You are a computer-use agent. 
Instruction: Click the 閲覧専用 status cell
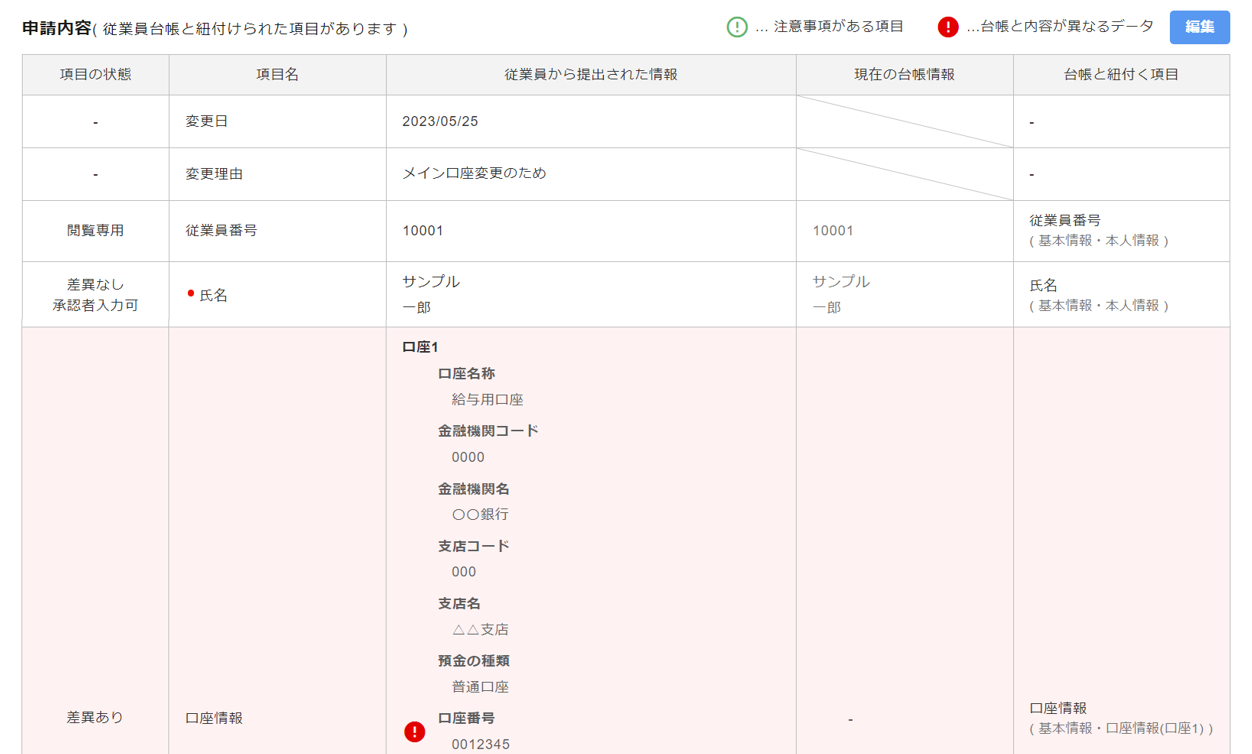click(96, 231)
